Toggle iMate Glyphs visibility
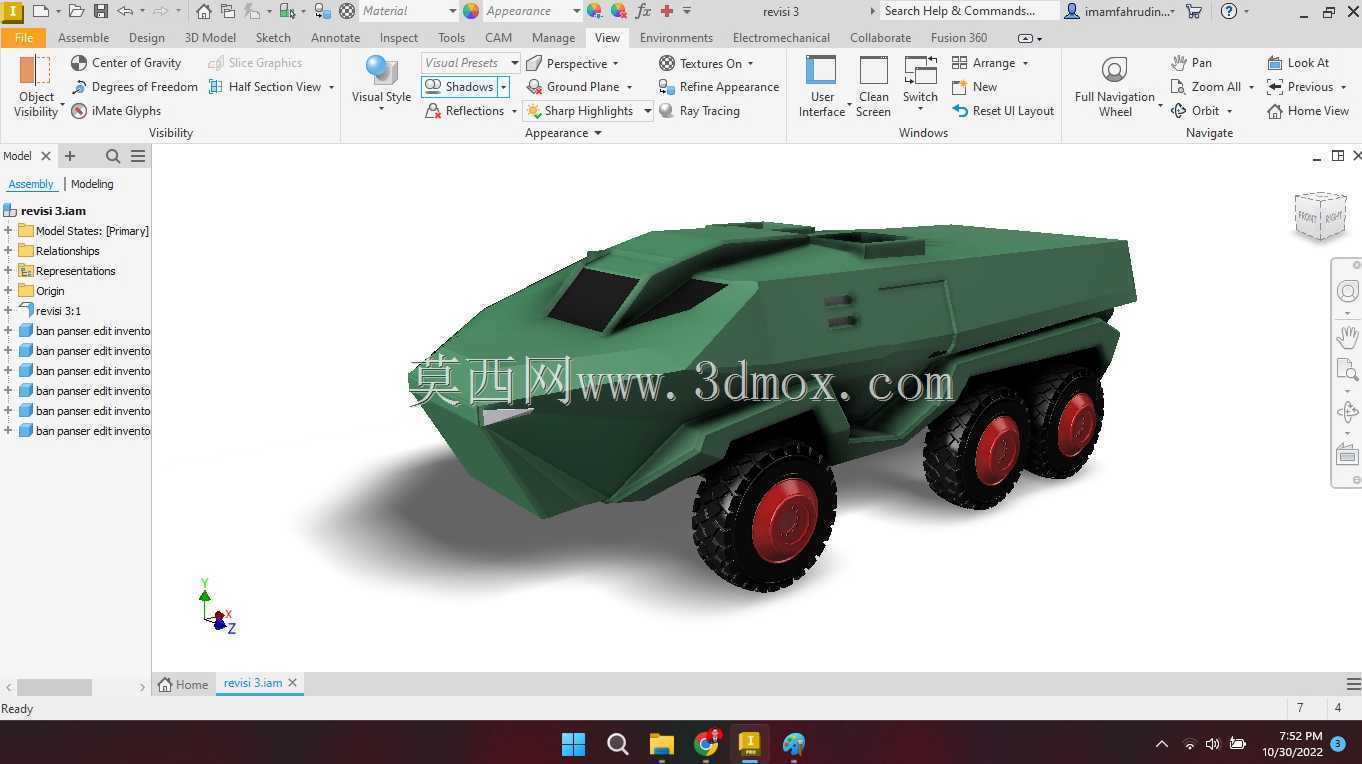This screenshot has height=764, width=1362. [116, 111]
